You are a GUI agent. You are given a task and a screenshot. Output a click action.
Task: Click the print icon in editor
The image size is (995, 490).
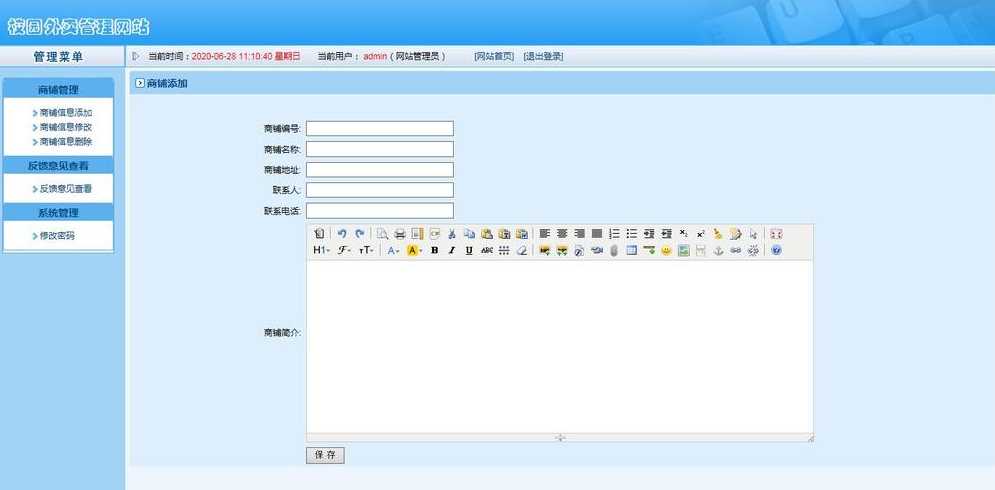coord(400,234)
